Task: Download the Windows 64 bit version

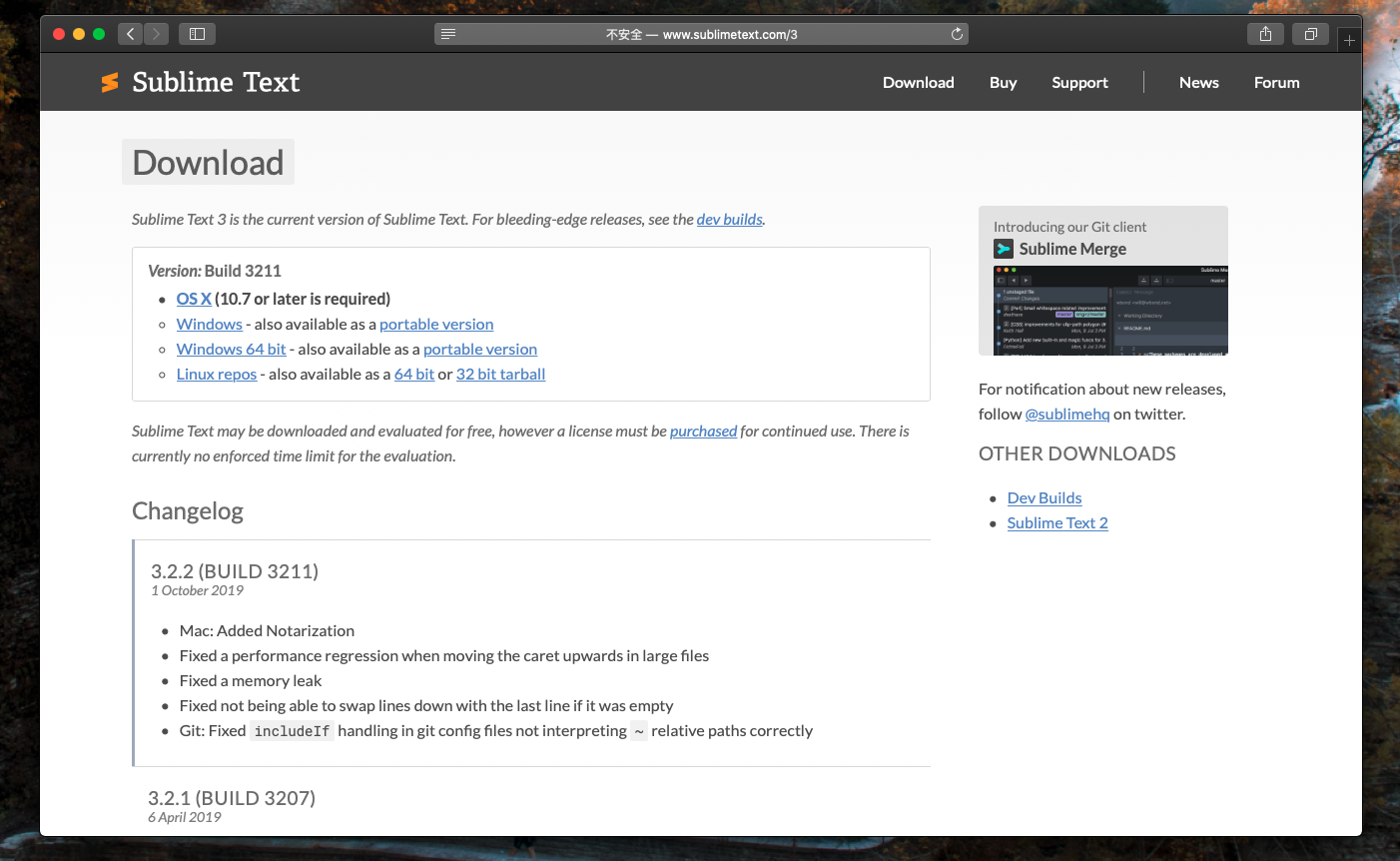Action: click(231, 350)
